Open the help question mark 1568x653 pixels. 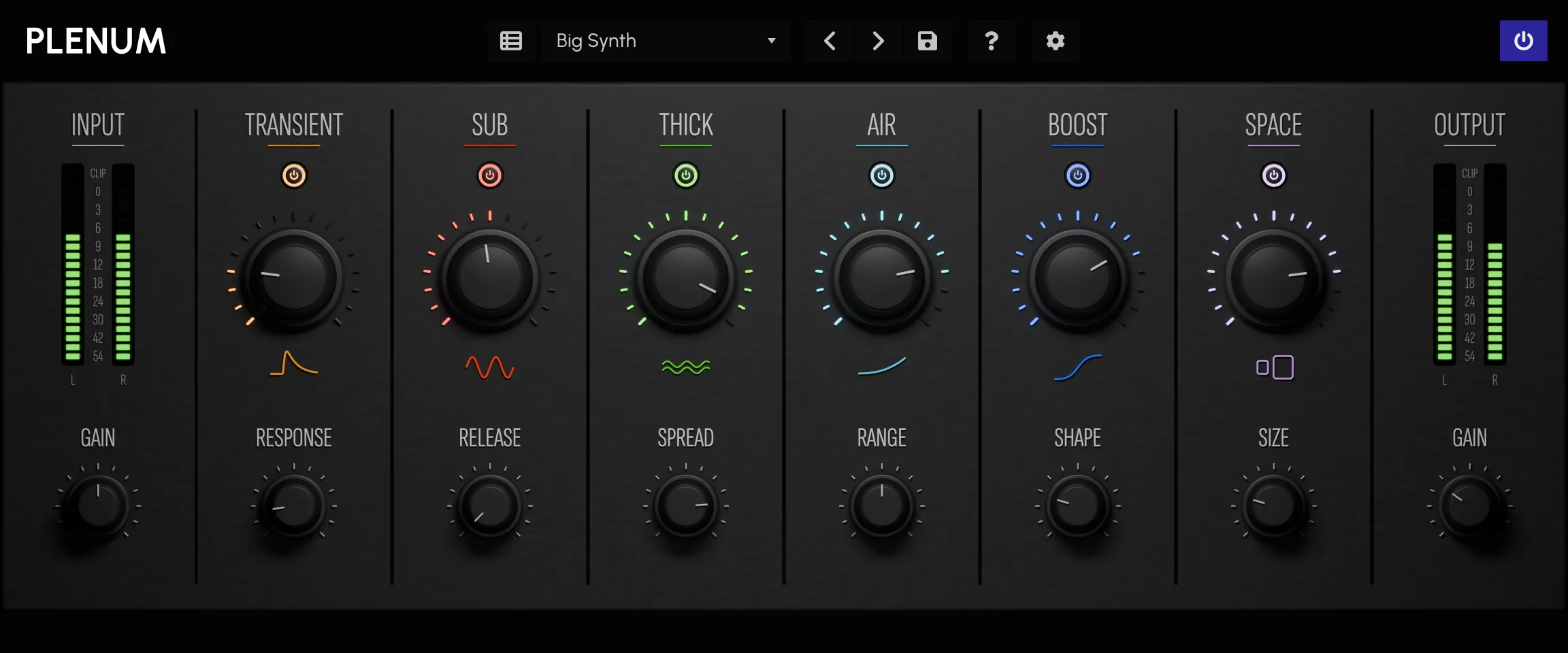[992, 41]
